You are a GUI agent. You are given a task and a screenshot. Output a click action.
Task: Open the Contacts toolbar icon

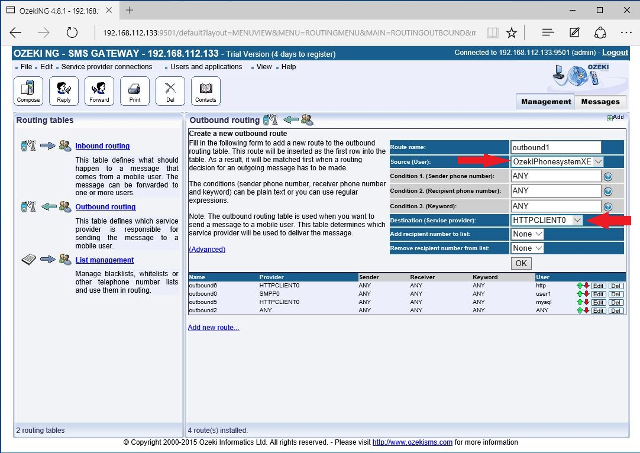point(206,91)
